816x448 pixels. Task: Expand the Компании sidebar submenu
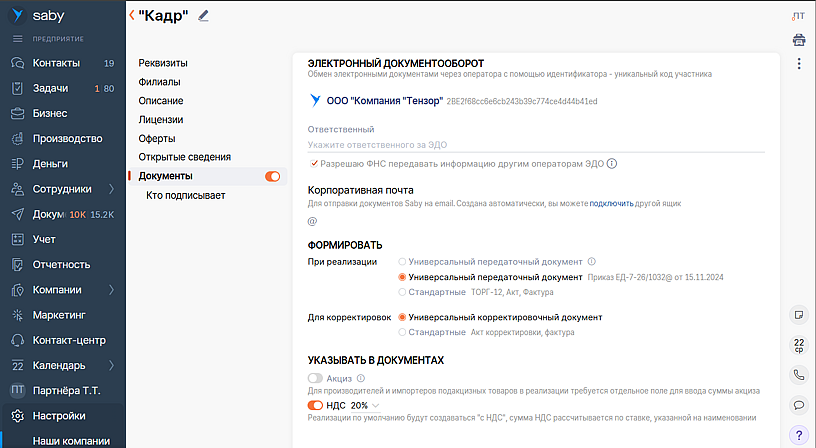coord(111,290)
